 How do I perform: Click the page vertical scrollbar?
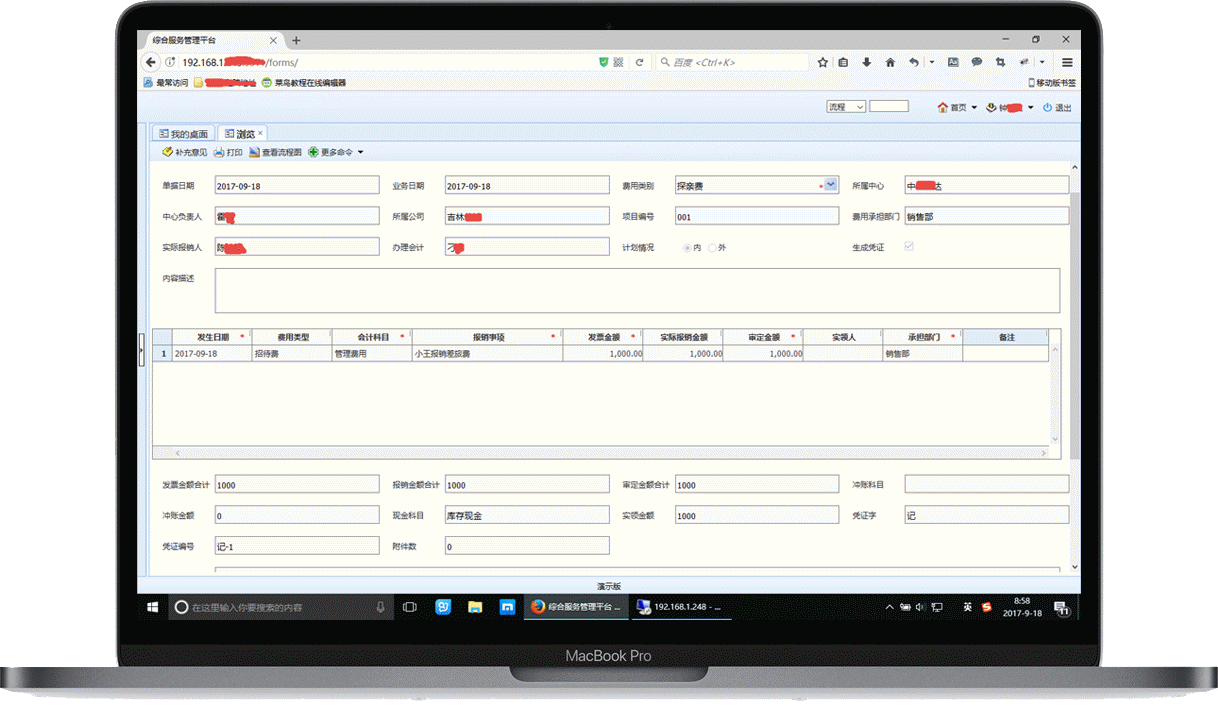tap(1075, 325)
